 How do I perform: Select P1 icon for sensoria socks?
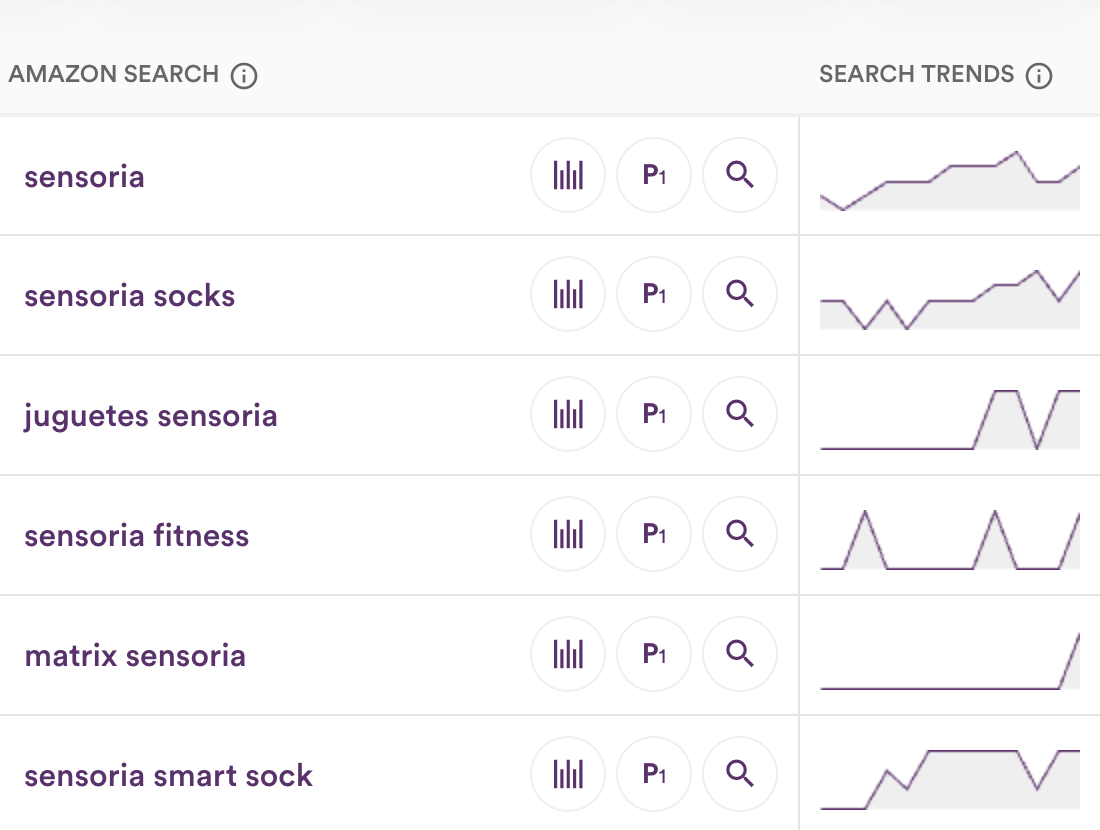pos(654,295)
